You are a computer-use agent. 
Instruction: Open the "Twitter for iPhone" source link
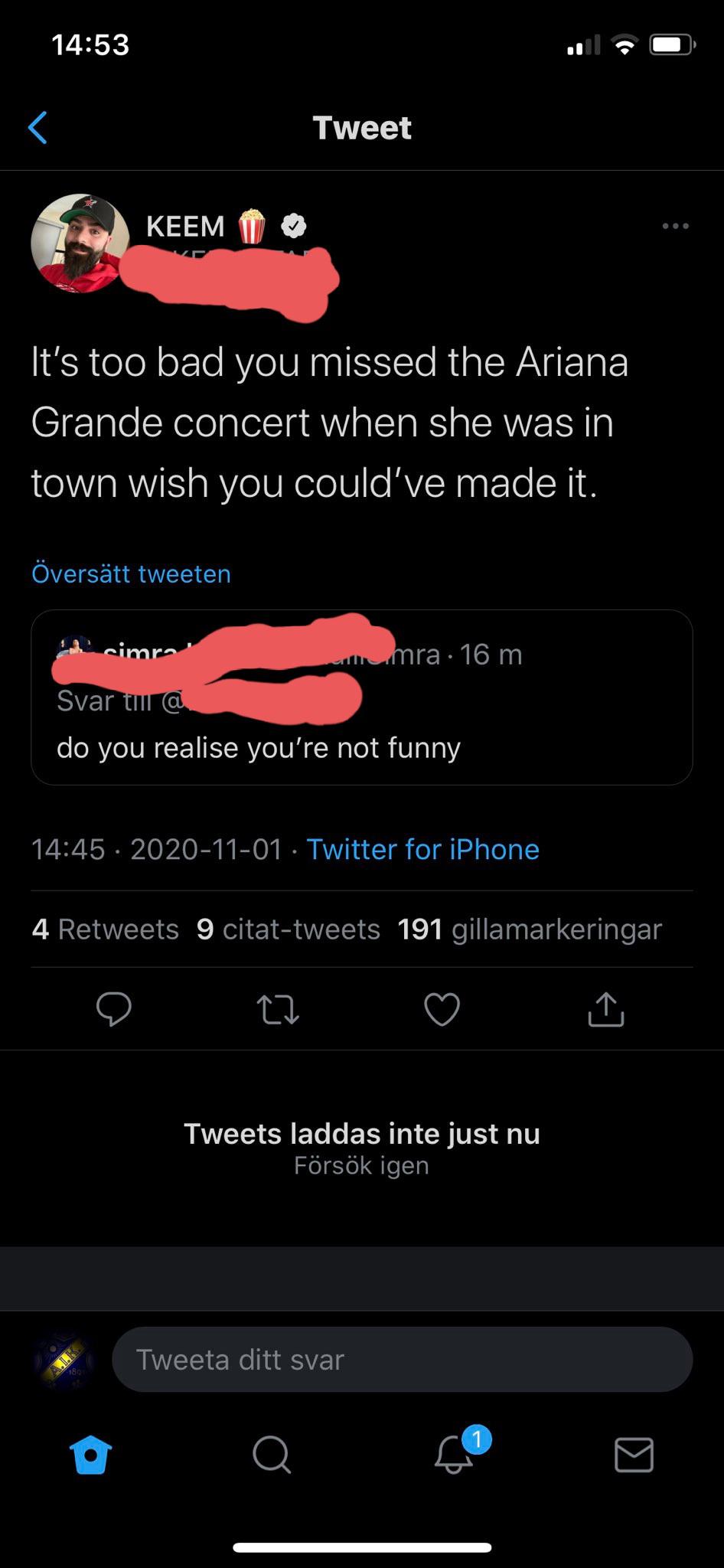coord(422,849)
